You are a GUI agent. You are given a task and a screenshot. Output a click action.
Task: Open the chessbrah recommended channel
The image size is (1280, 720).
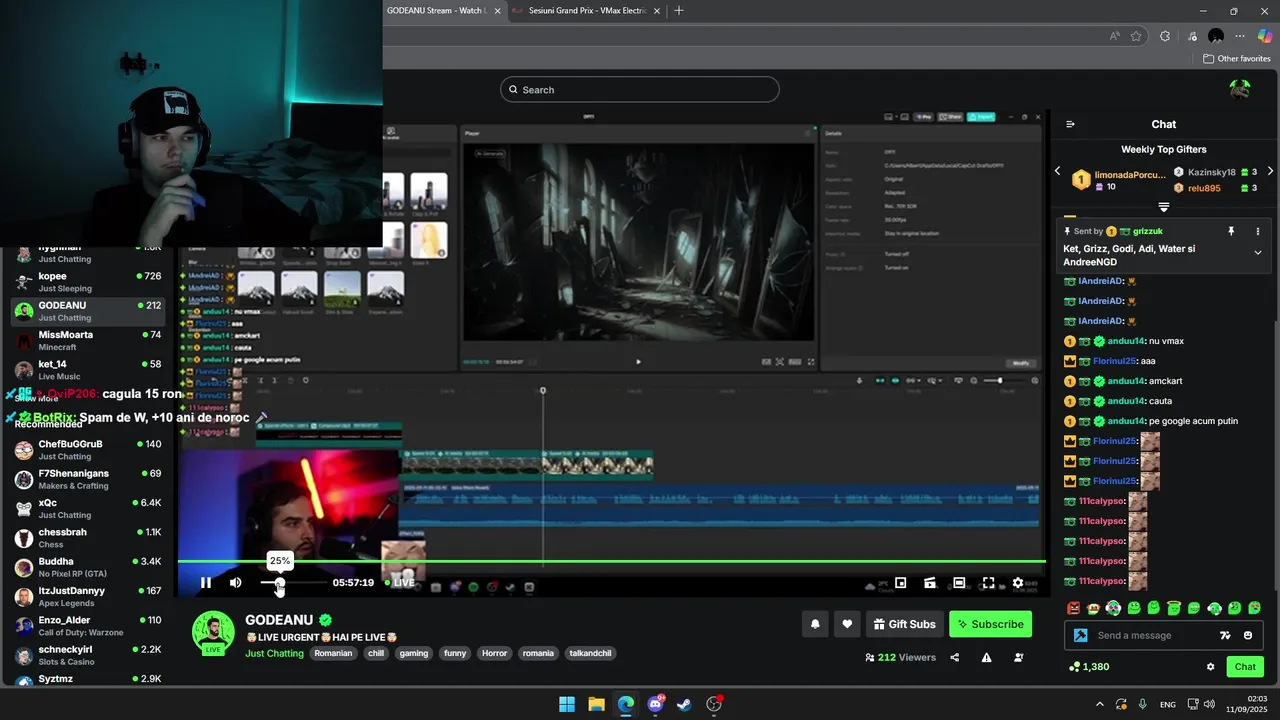89,538
